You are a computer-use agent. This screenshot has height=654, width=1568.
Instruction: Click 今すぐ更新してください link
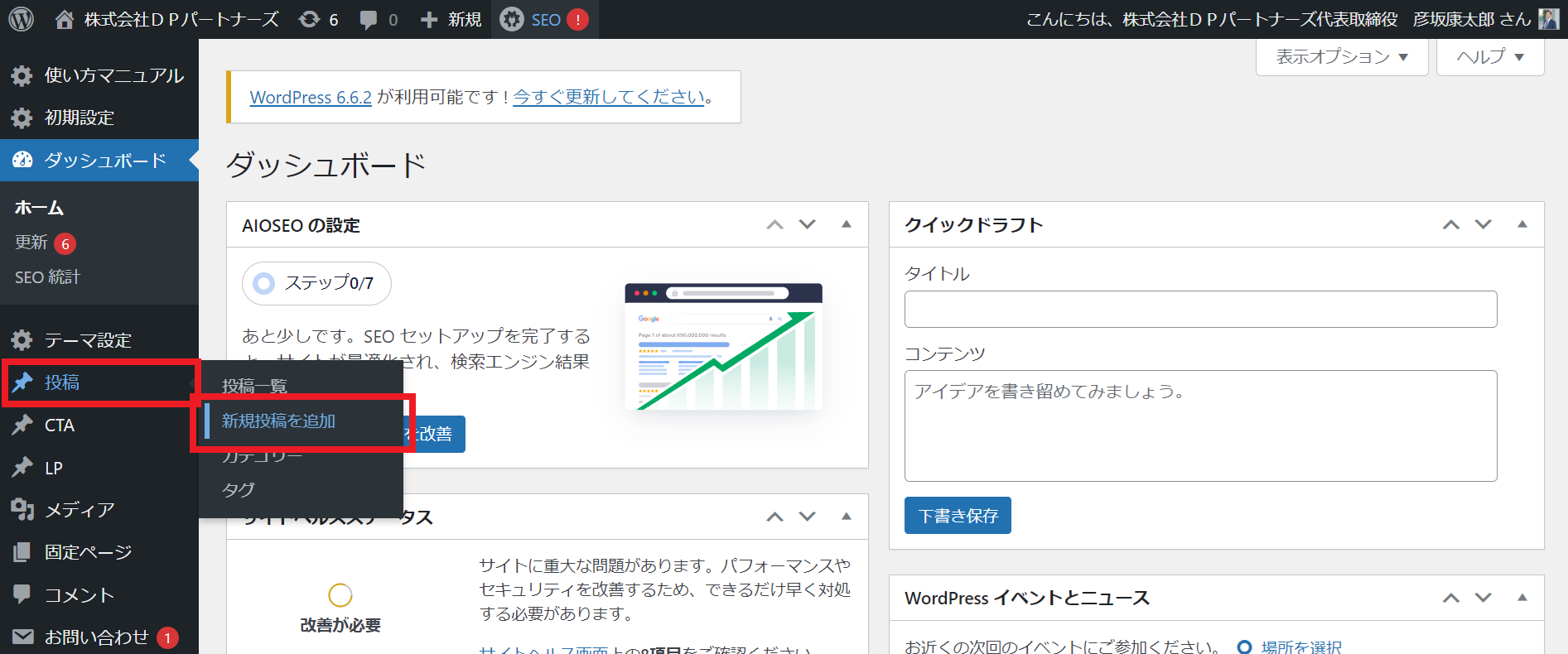pos(609,97)
